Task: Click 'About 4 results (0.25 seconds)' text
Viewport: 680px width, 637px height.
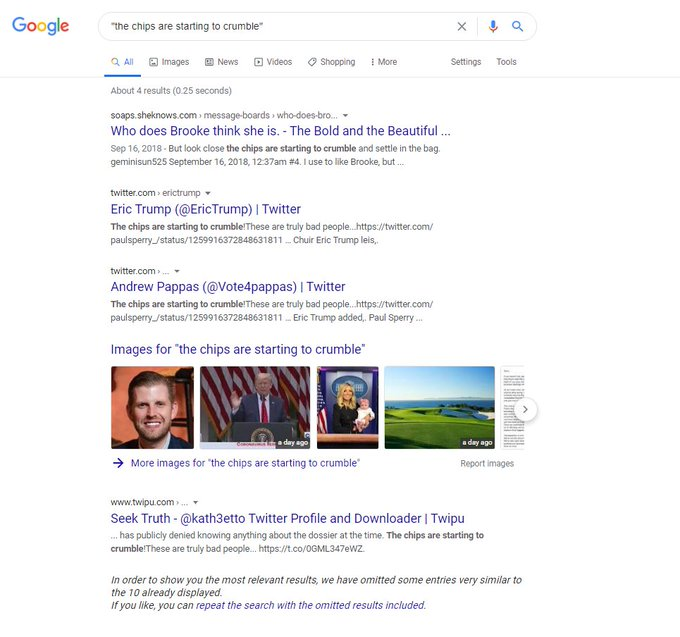Action: click(171, 91)
